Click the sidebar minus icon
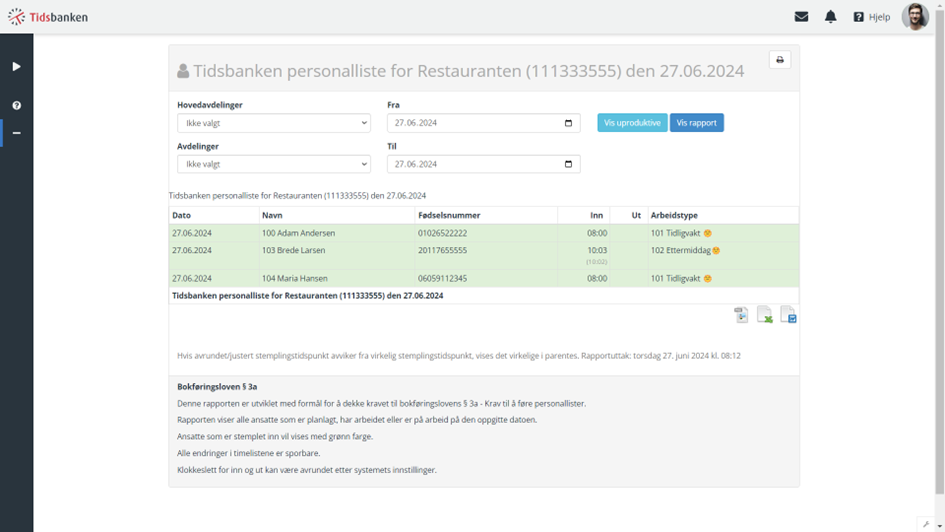The height and width of the screenshot is (532, 945). pyautogui.click(x=16, y=133)
